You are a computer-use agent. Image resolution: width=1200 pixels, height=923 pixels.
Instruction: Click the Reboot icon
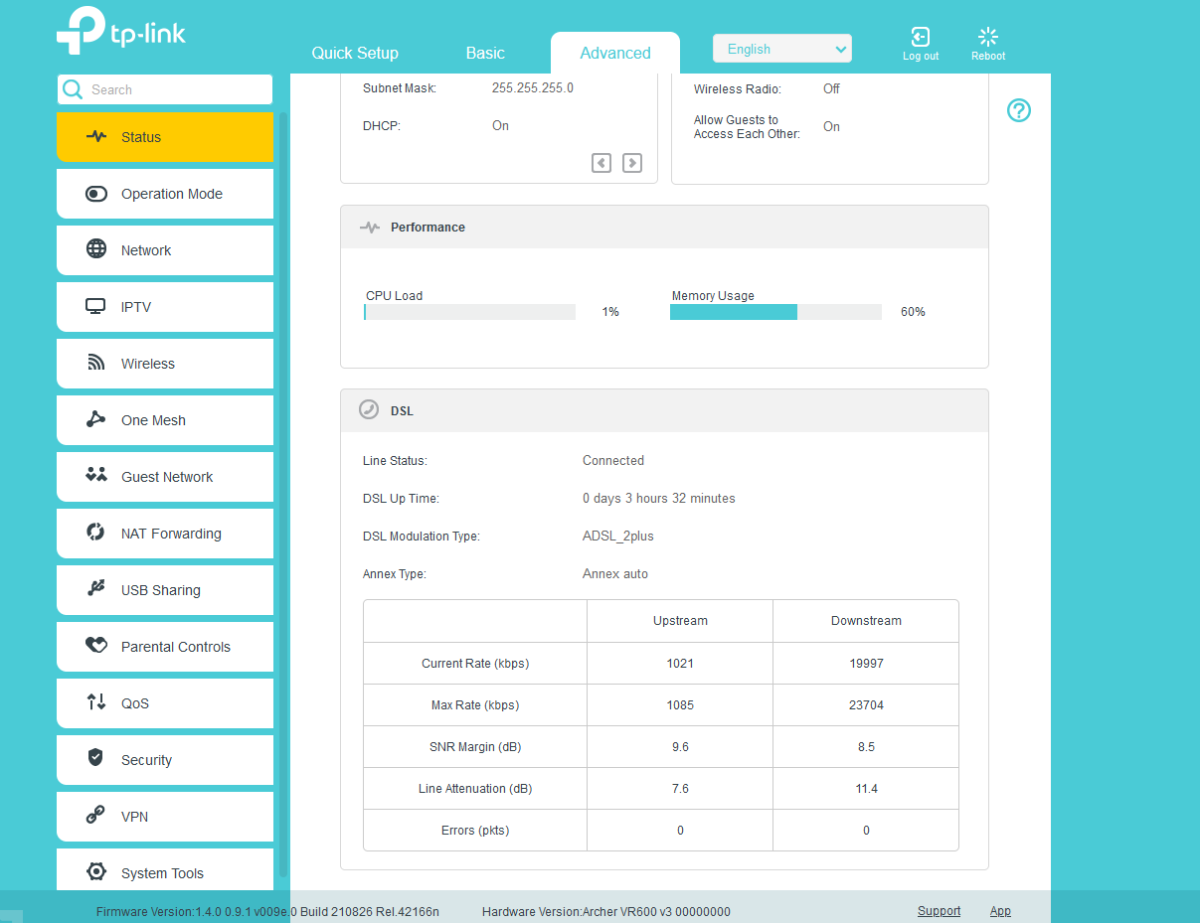coord(987,39)
